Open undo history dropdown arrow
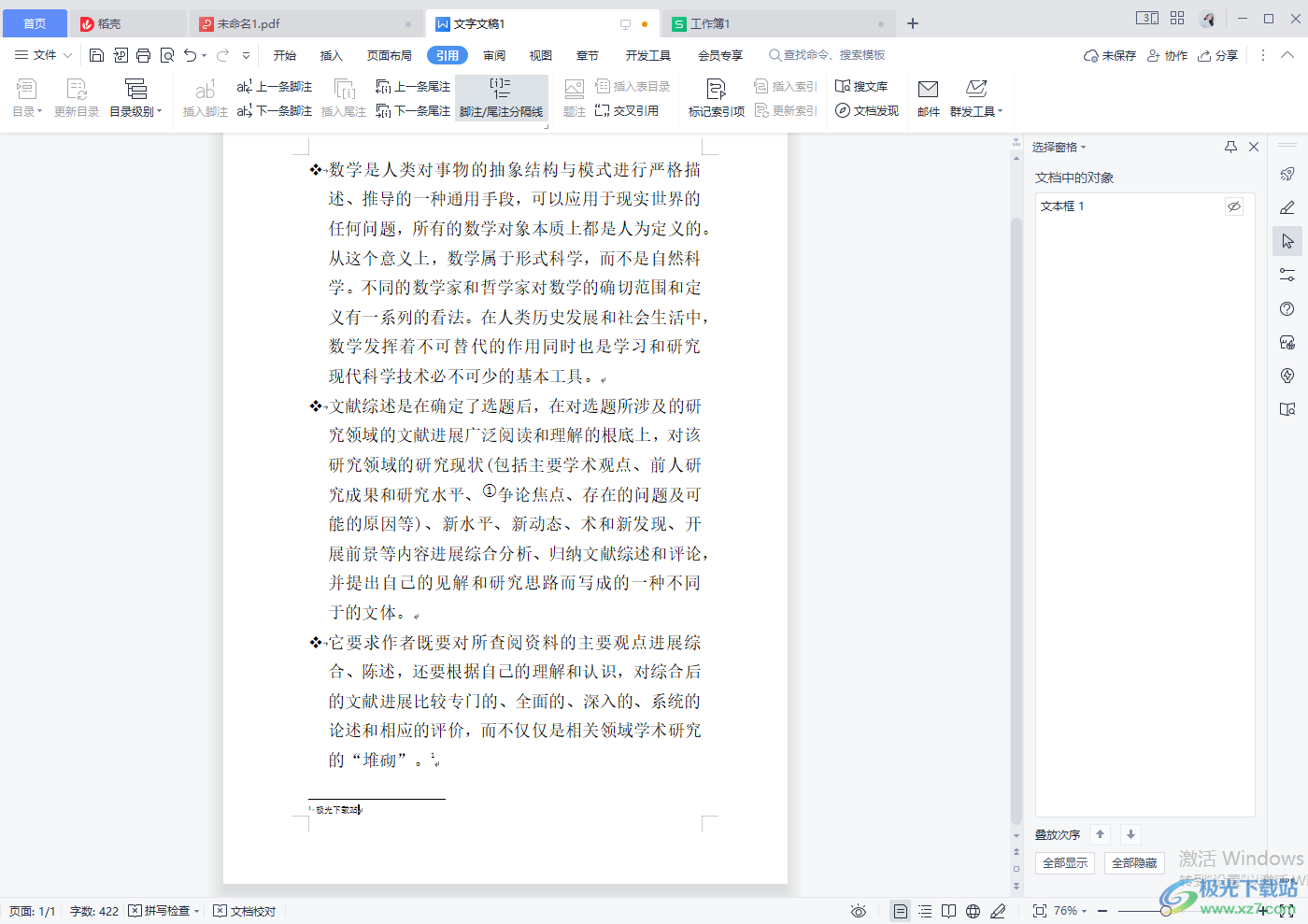This screenshot has height=924, width=1308. (204, 56)
